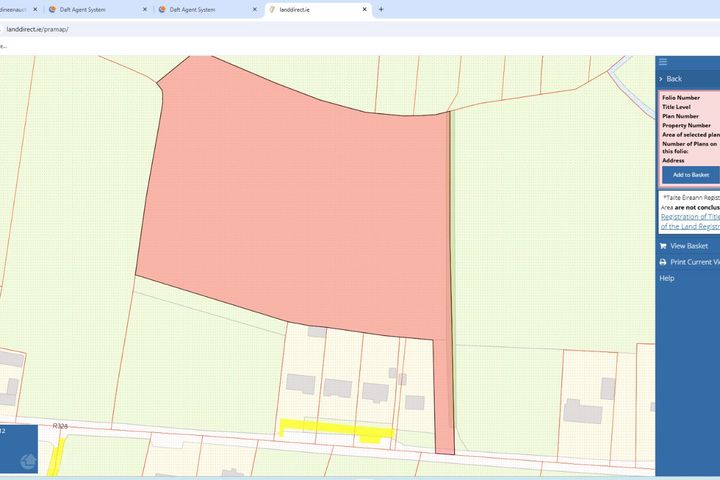Click the shopping cart basket icon
This screenshot has height=480, width=720.
pyautogui.click(x=663, y=246)
